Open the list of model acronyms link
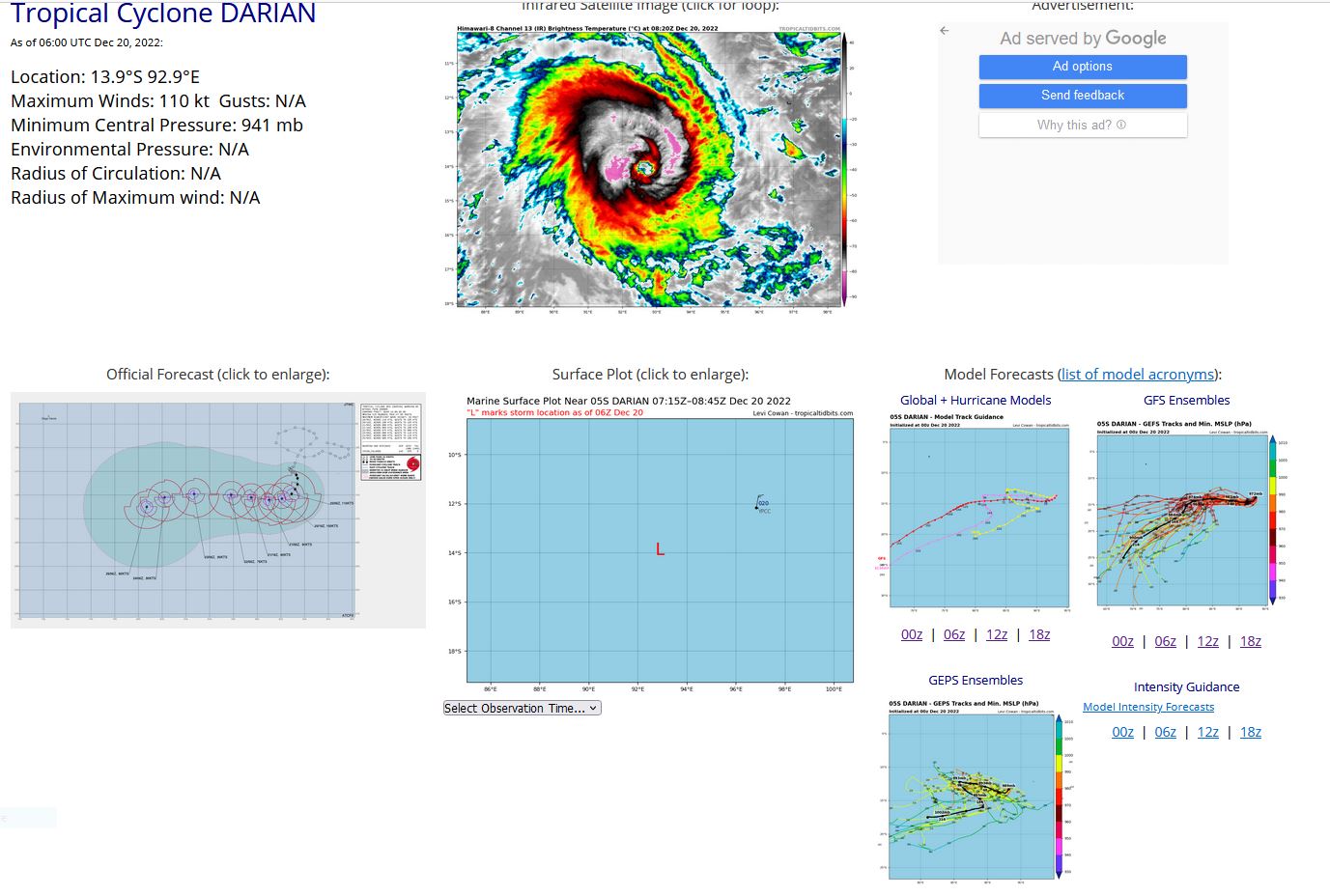 tap(1138, 375)
